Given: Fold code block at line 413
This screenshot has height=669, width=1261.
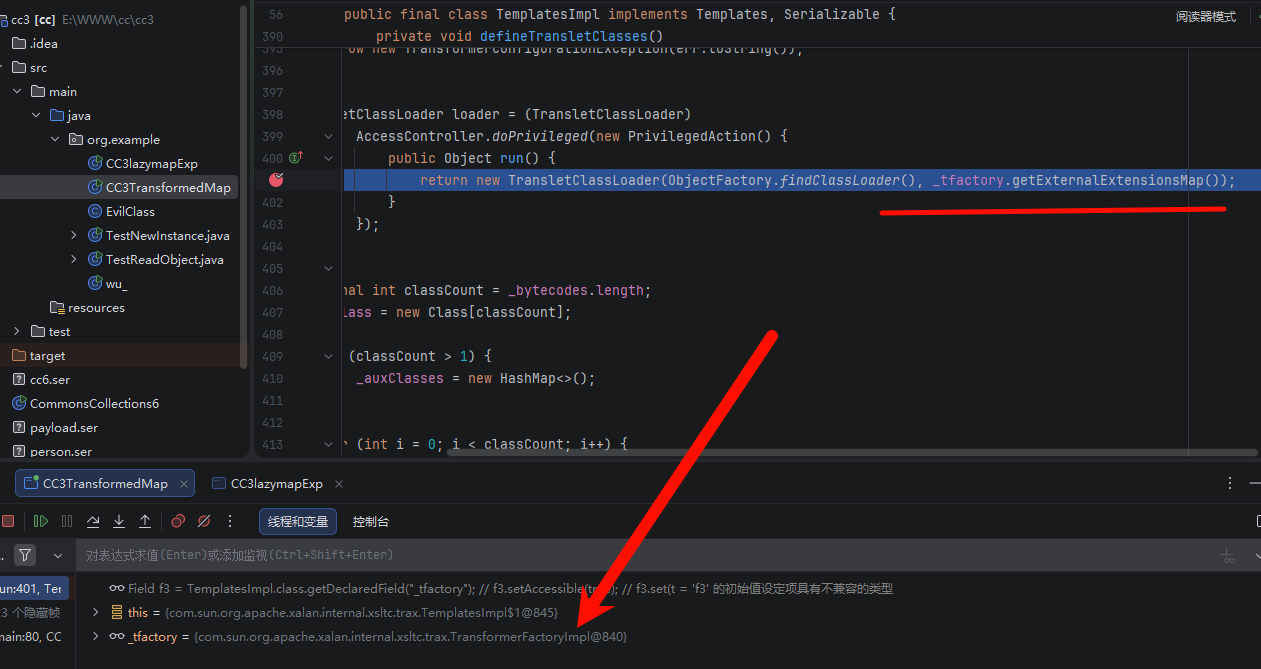Looking at the screenshot, I should coord(328,444).
